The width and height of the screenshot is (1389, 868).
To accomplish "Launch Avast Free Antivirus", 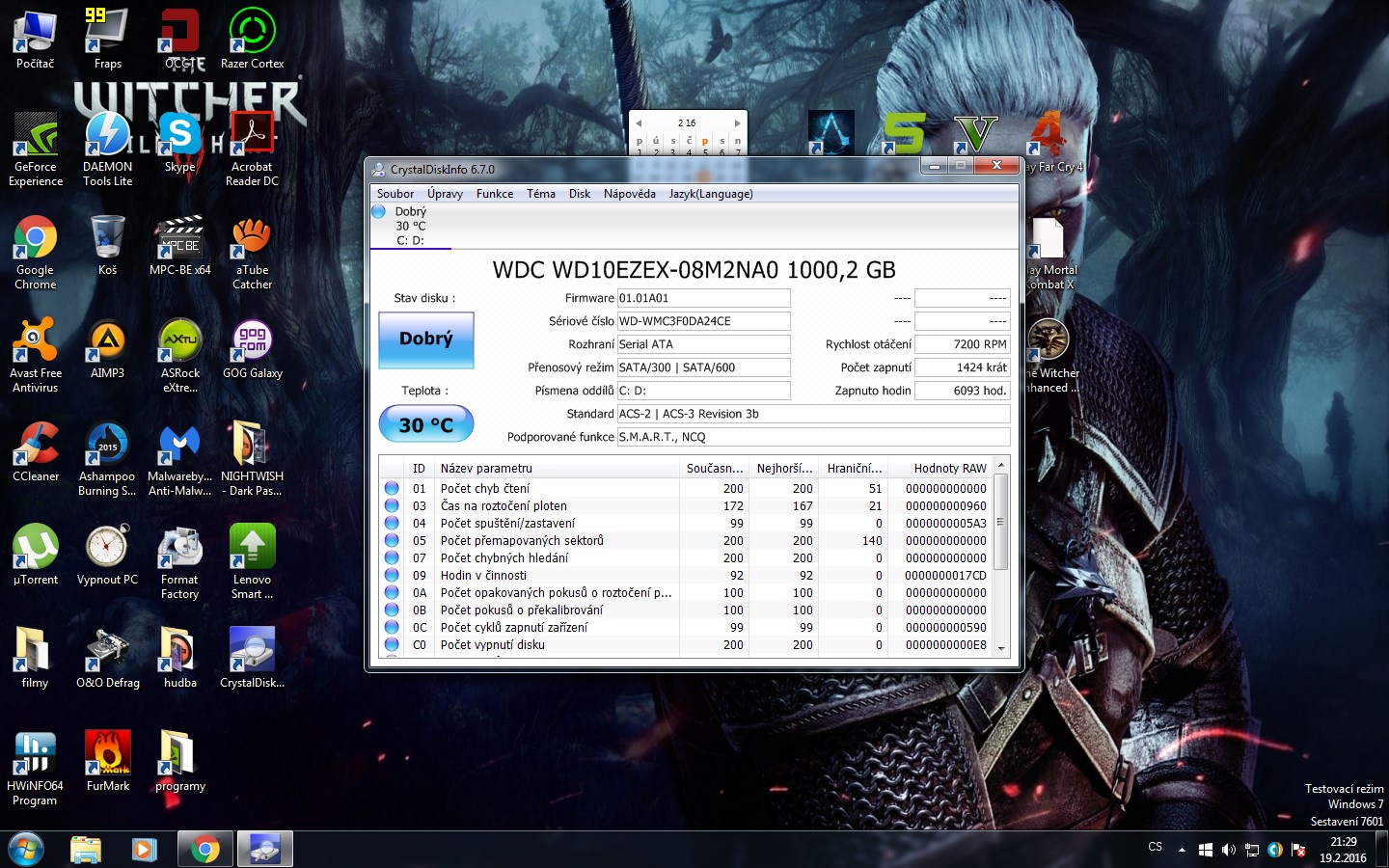I will click(36, 355).
